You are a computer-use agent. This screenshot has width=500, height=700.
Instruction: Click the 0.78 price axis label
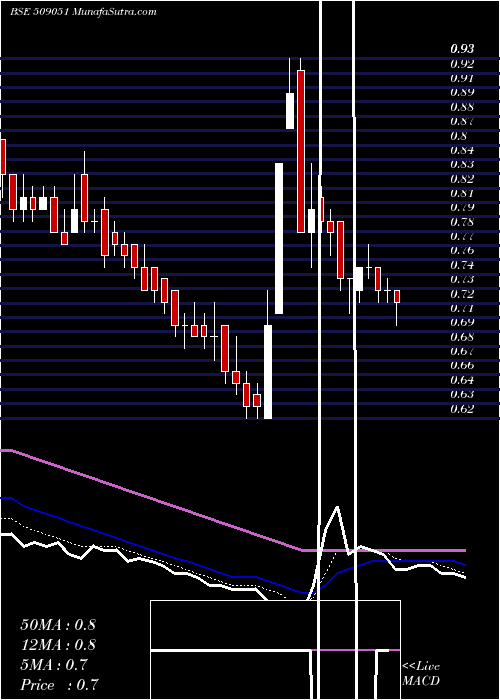[462, 221]
